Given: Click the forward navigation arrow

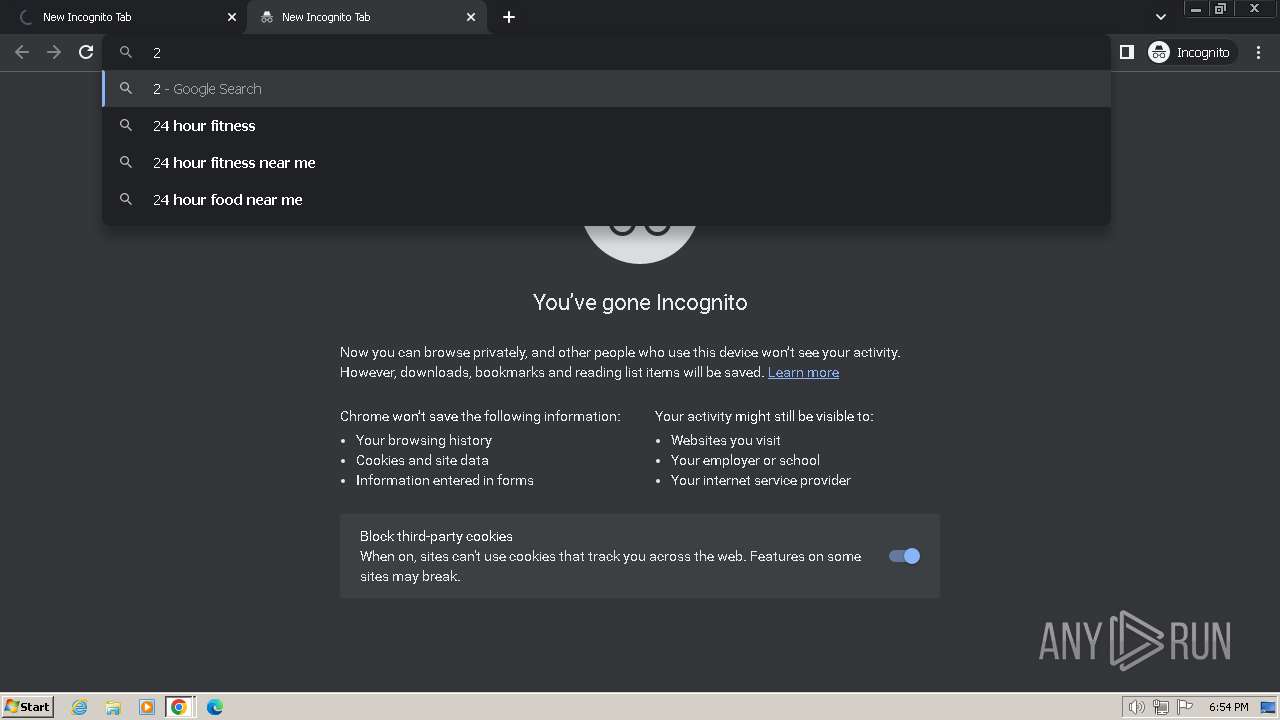Looking at the screenshot, I should click(54, 52).
